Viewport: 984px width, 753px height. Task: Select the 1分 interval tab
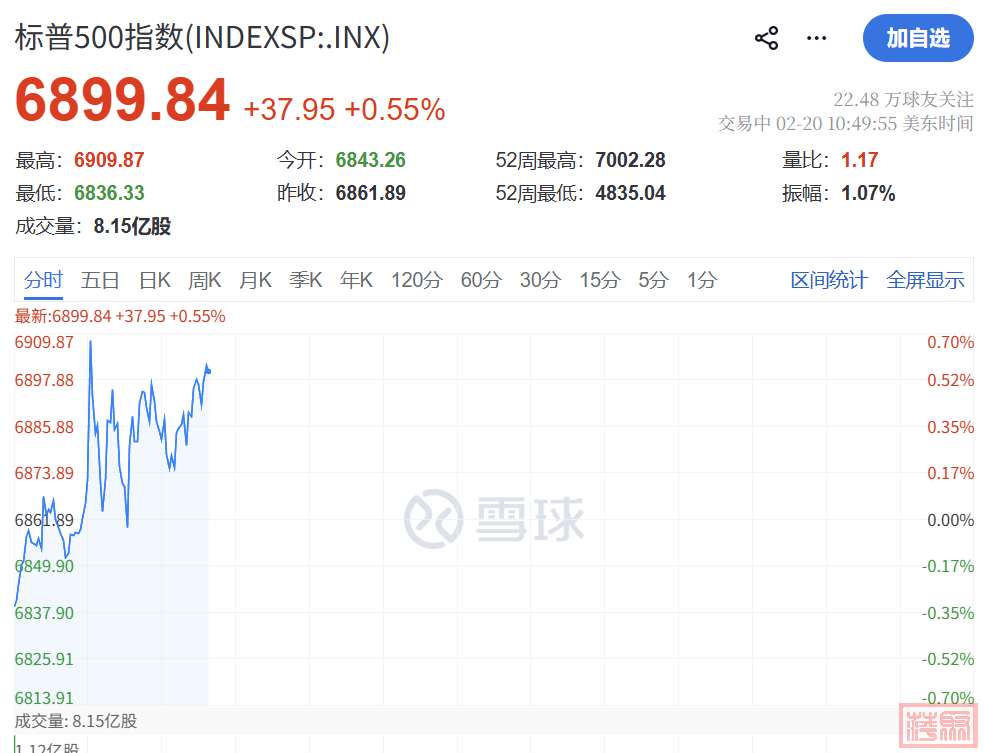tap(701, 281)
